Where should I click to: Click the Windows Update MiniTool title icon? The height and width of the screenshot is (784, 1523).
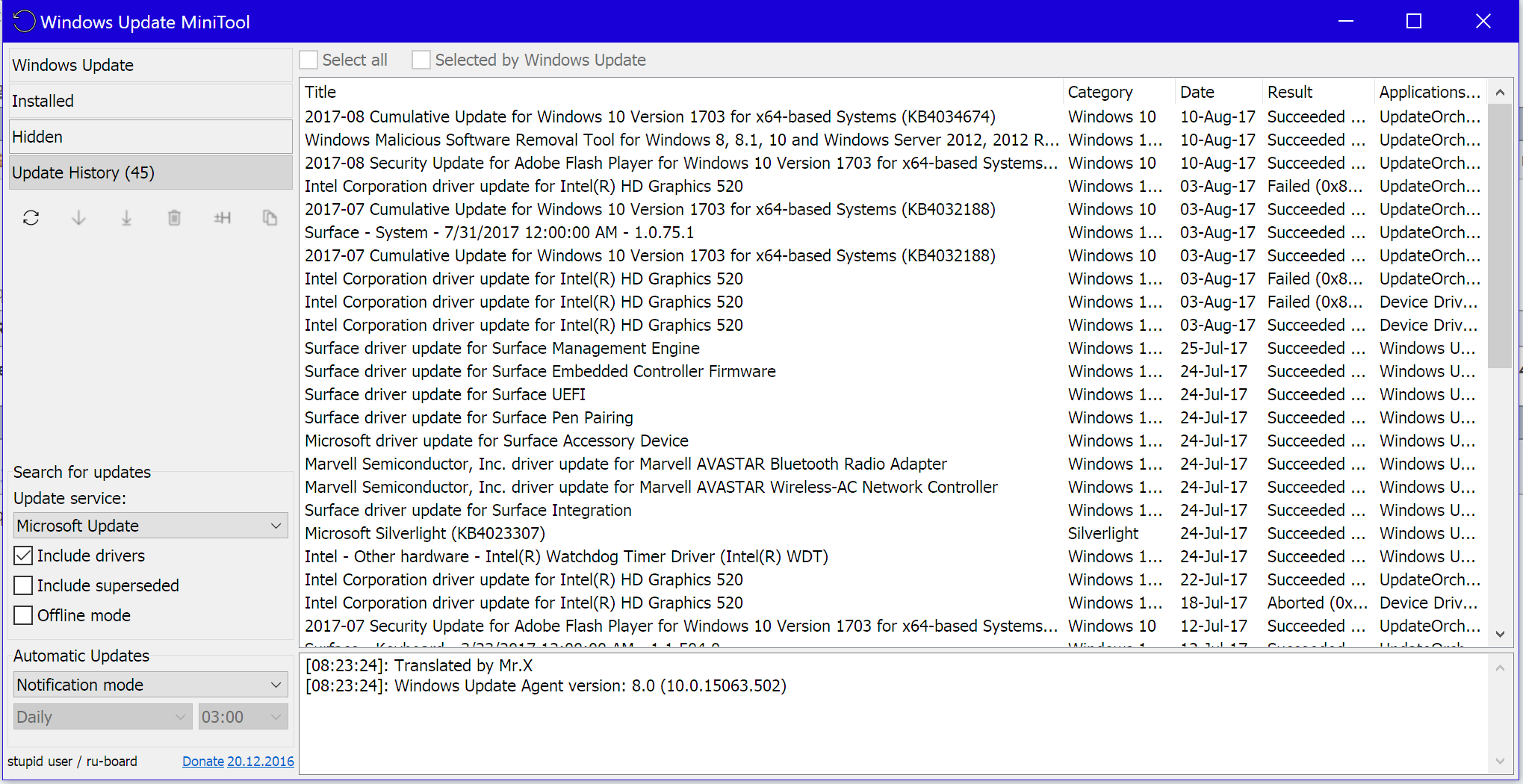click(x=24, y=22)
